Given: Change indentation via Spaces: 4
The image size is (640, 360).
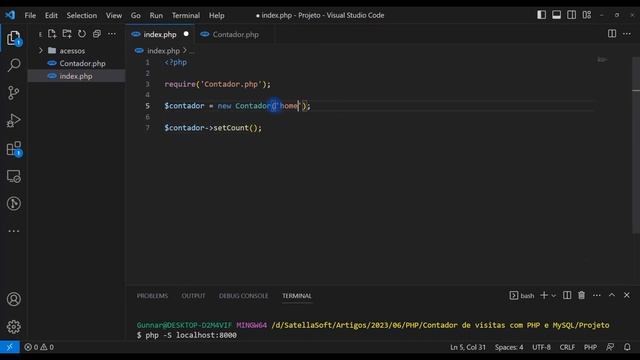Looking at the screenshot, I should 509,347.
